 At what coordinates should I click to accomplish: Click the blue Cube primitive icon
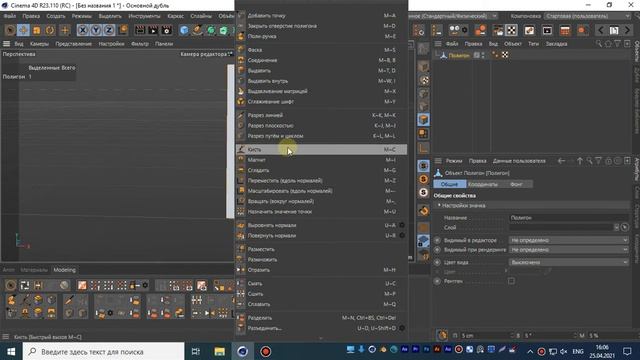pyautogui.click(x=184, y=30)
